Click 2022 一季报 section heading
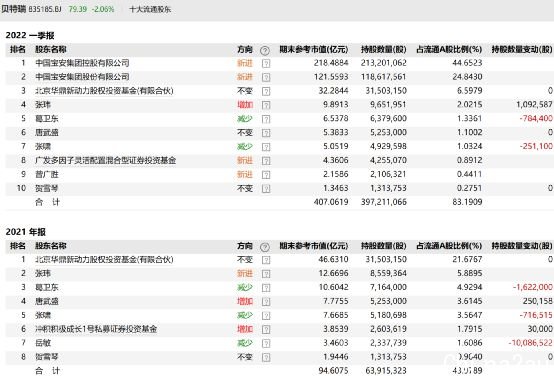Screen dimensions: 554x376 coord(30,35)
